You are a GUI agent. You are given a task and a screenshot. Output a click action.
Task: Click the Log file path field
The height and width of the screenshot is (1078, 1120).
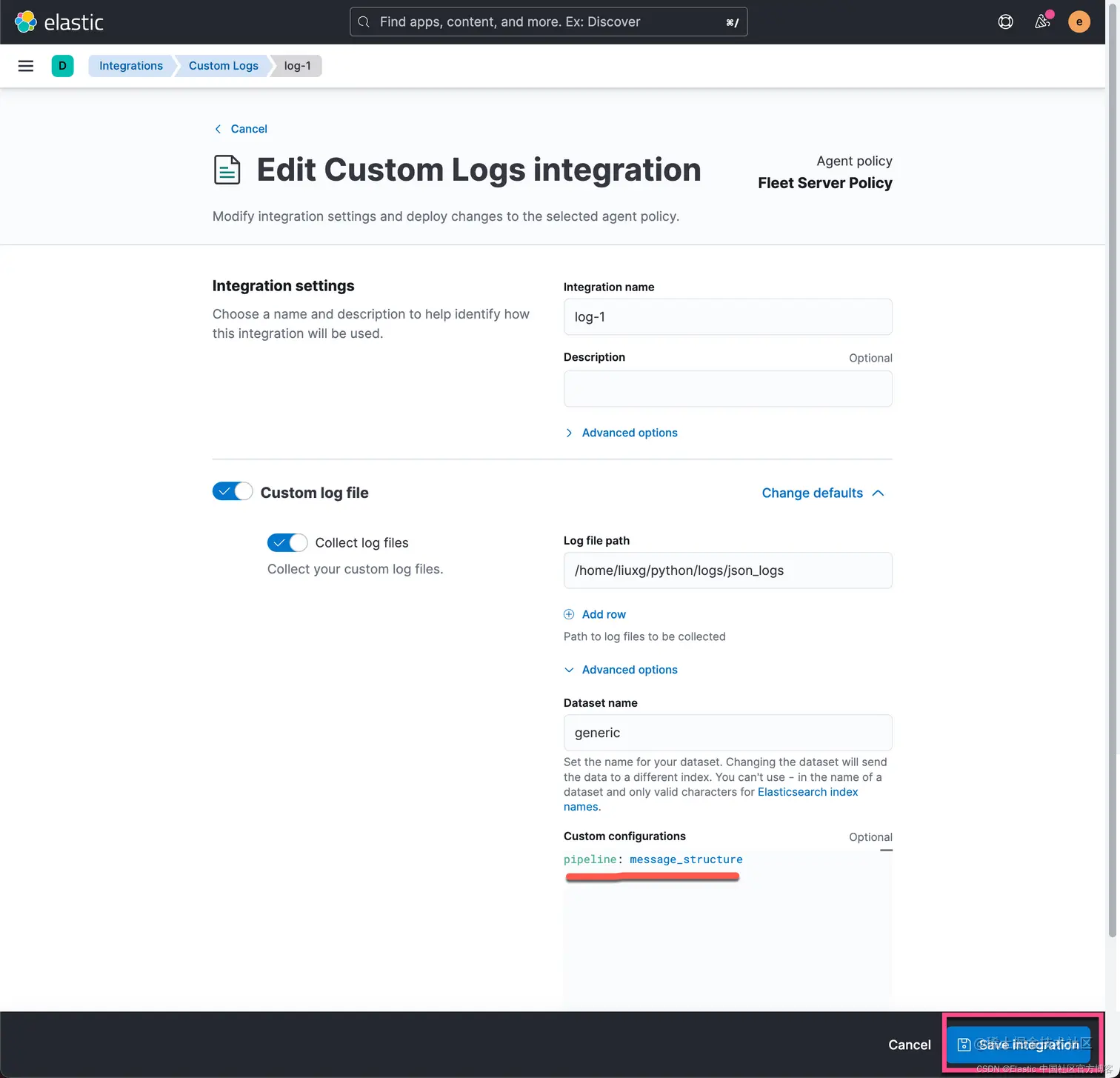(728, 570)
